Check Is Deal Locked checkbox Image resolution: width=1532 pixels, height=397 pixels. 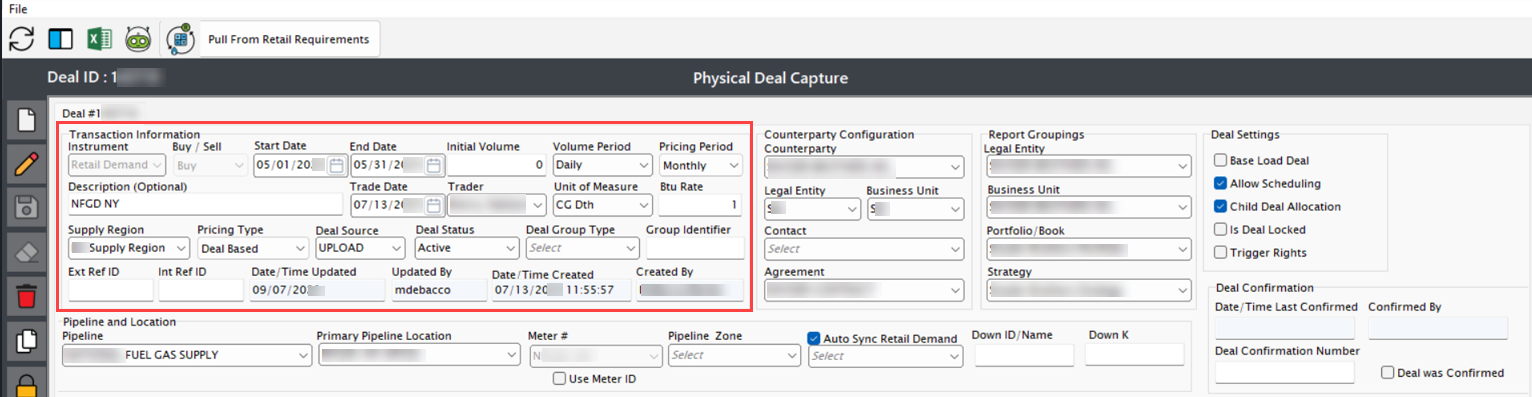click(1220, 229)
